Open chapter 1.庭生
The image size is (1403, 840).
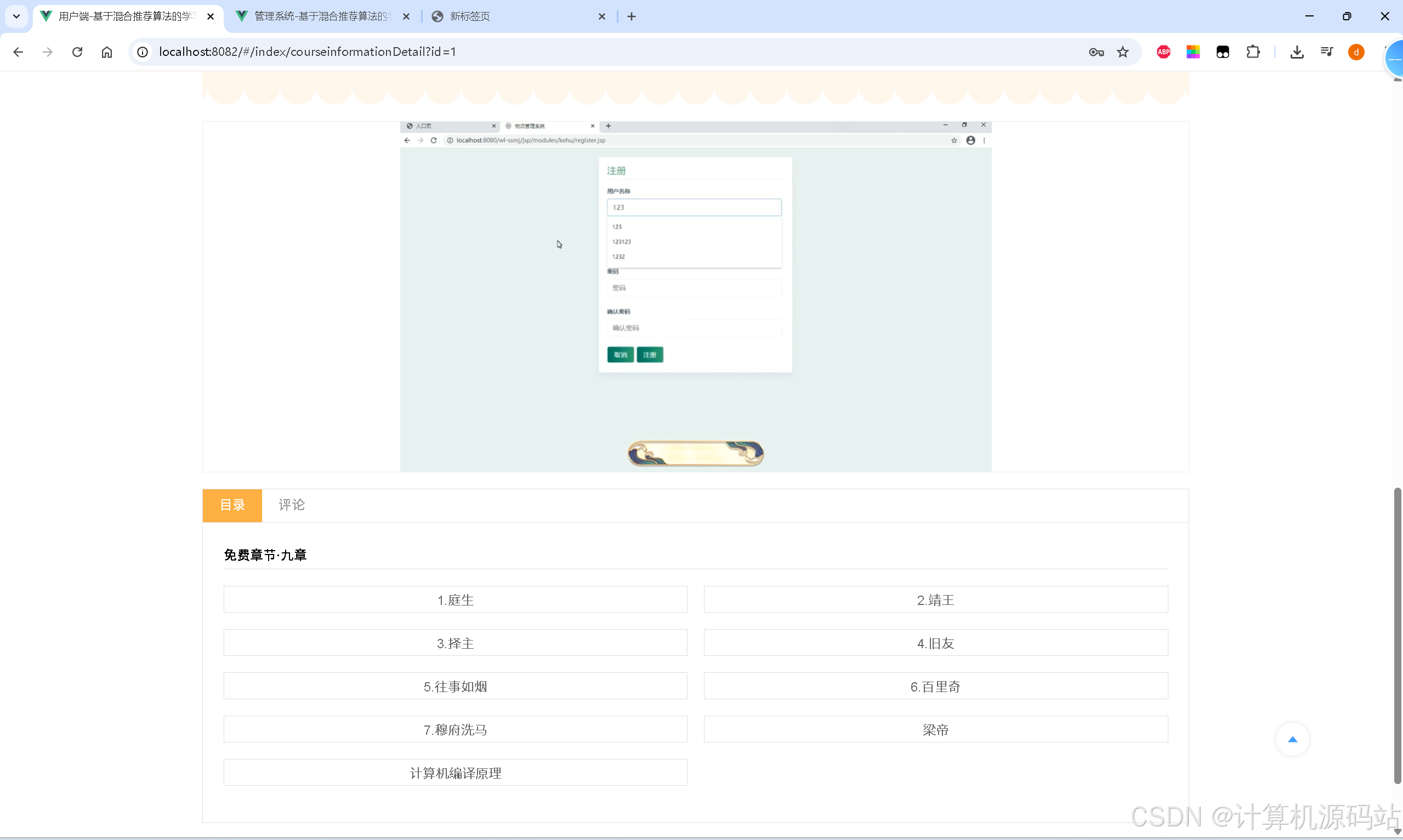(455, 599)
